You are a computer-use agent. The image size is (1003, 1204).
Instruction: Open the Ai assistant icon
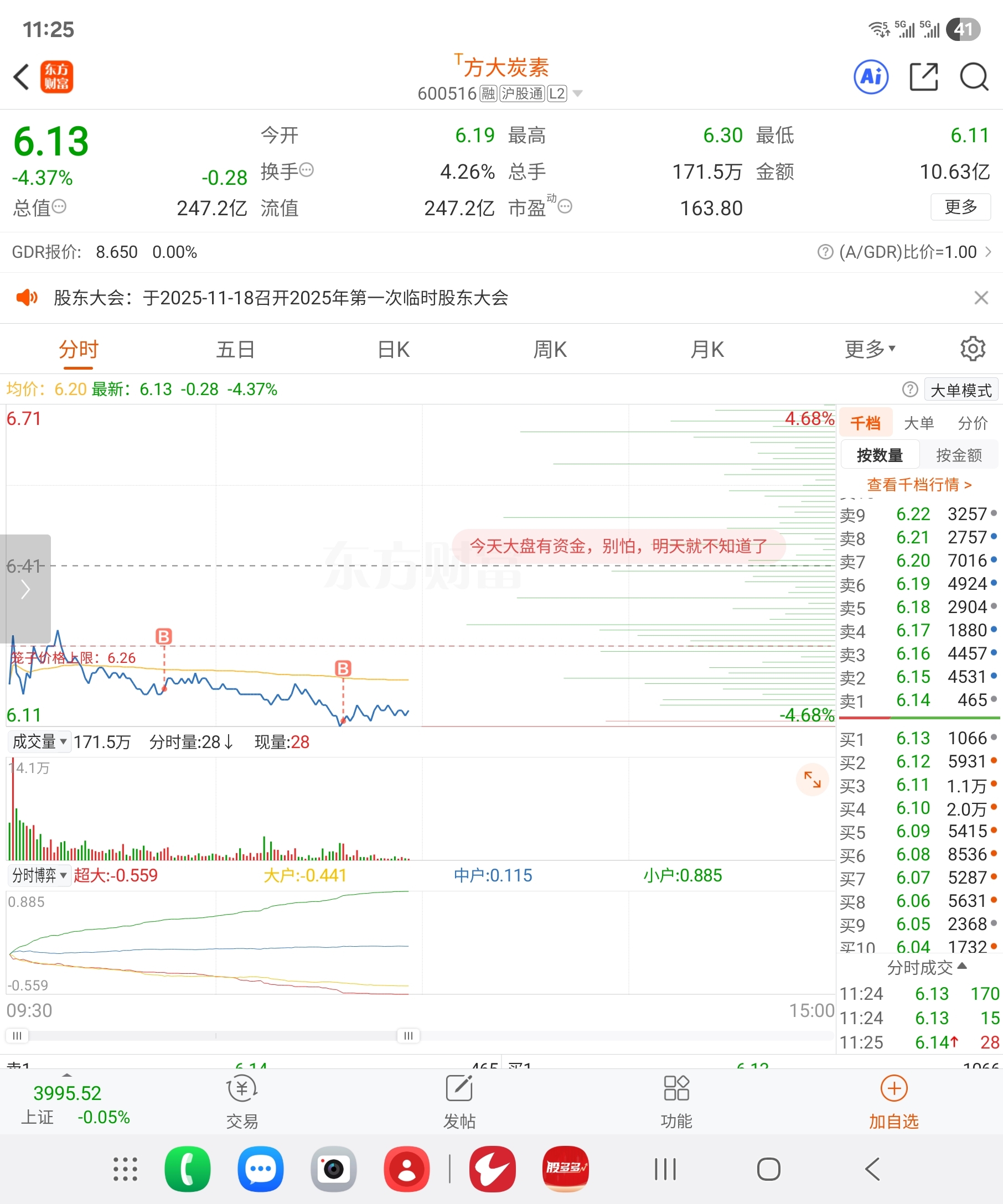pyautogui.click(x=871, y=76)
